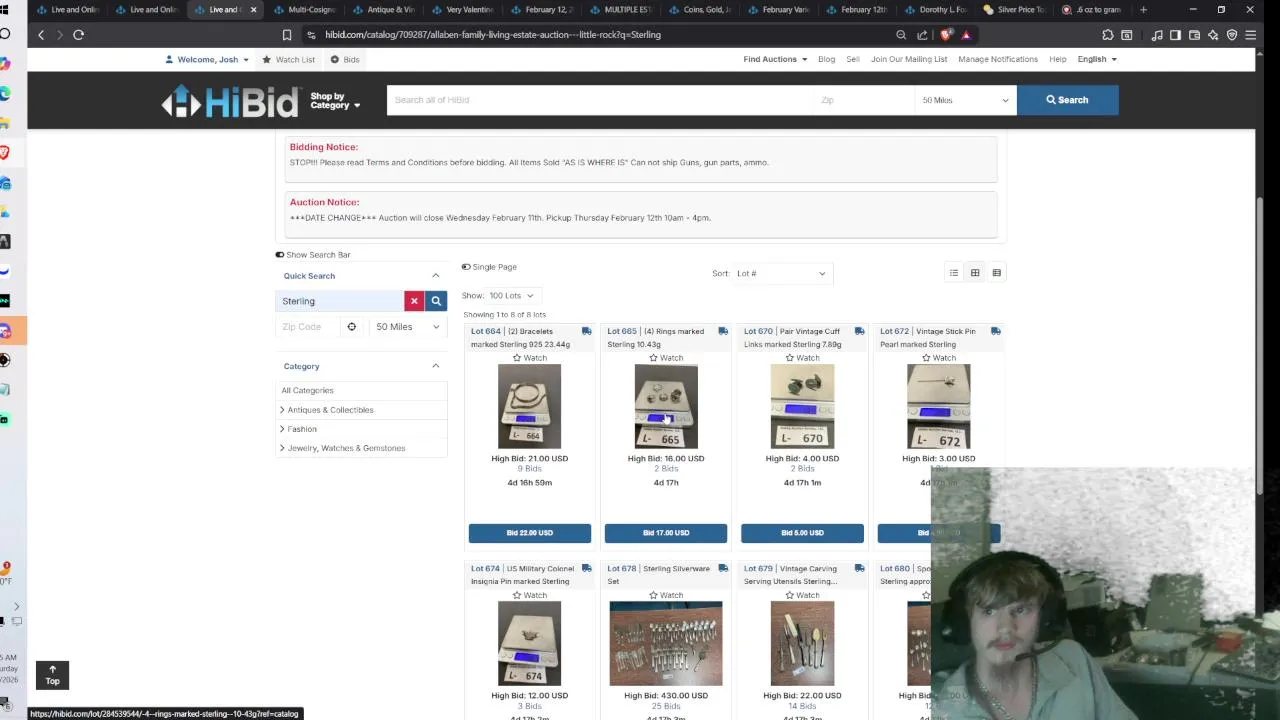Click the HiBid logo
This screenshot has width=1280, height=720.
[231, 101]
